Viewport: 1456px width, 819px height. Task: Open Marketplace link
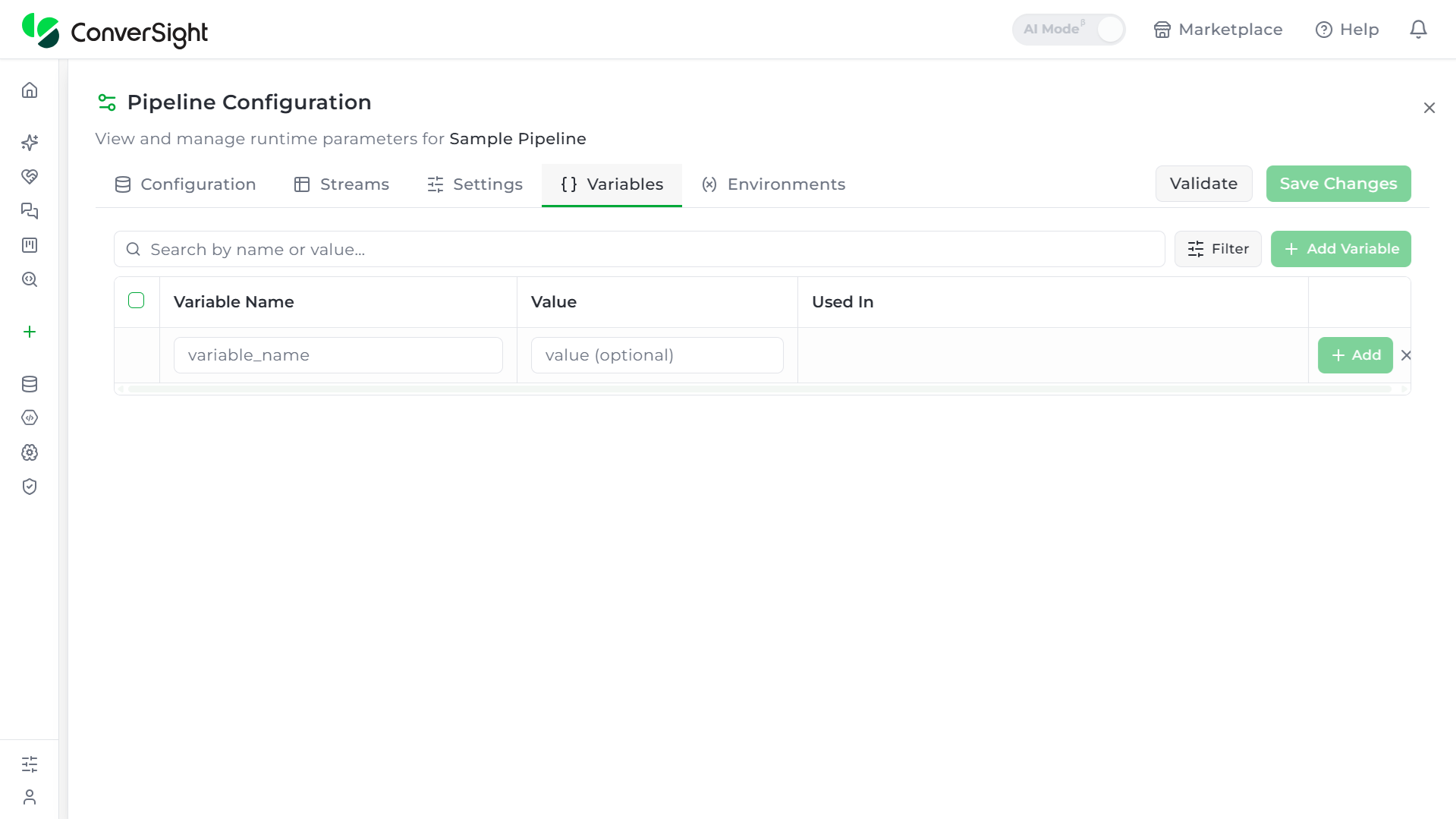(1218, 30)
